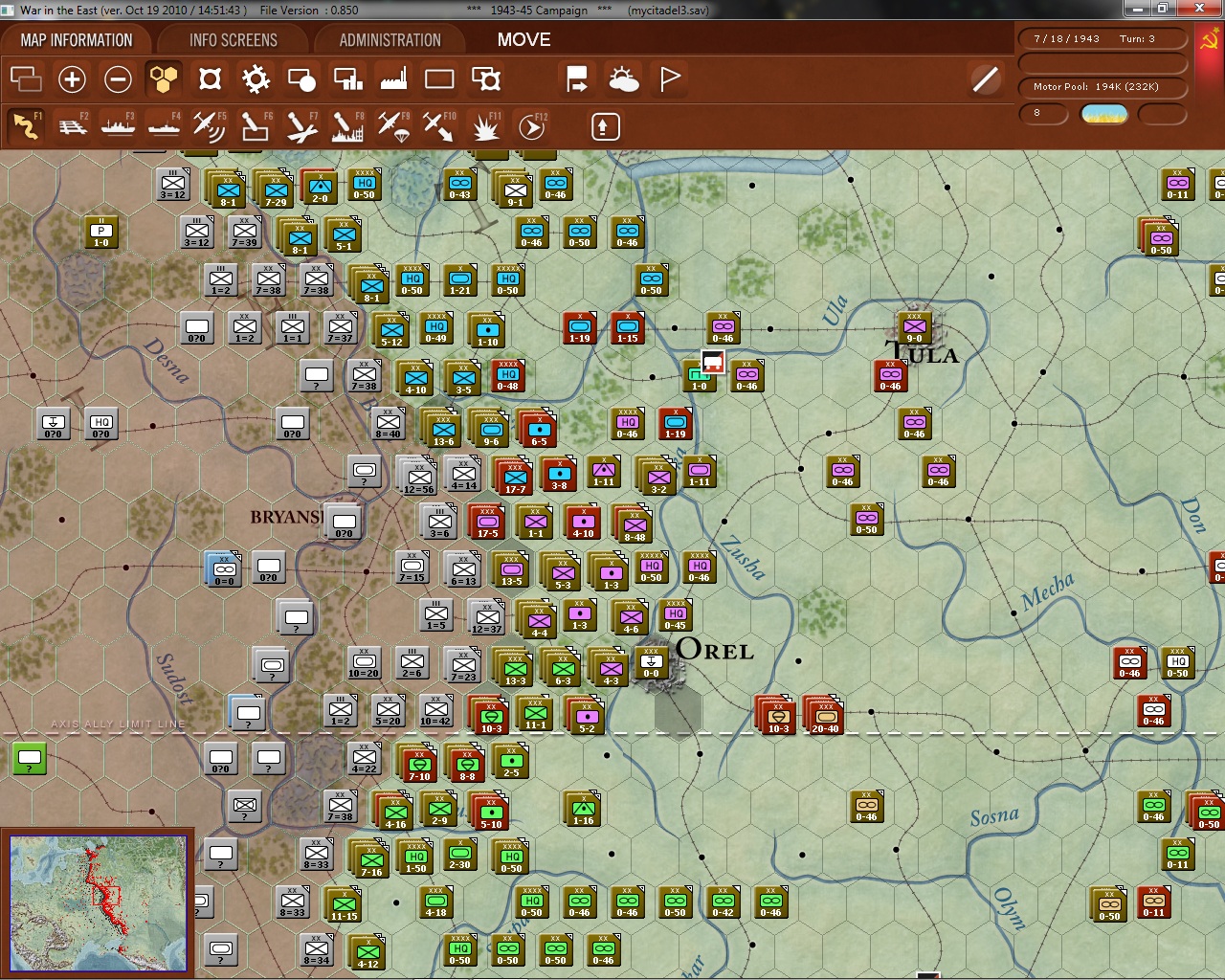This screenshot has height=980, width=1225.
Task: Open the Info Screens tab
Action: 234,40
